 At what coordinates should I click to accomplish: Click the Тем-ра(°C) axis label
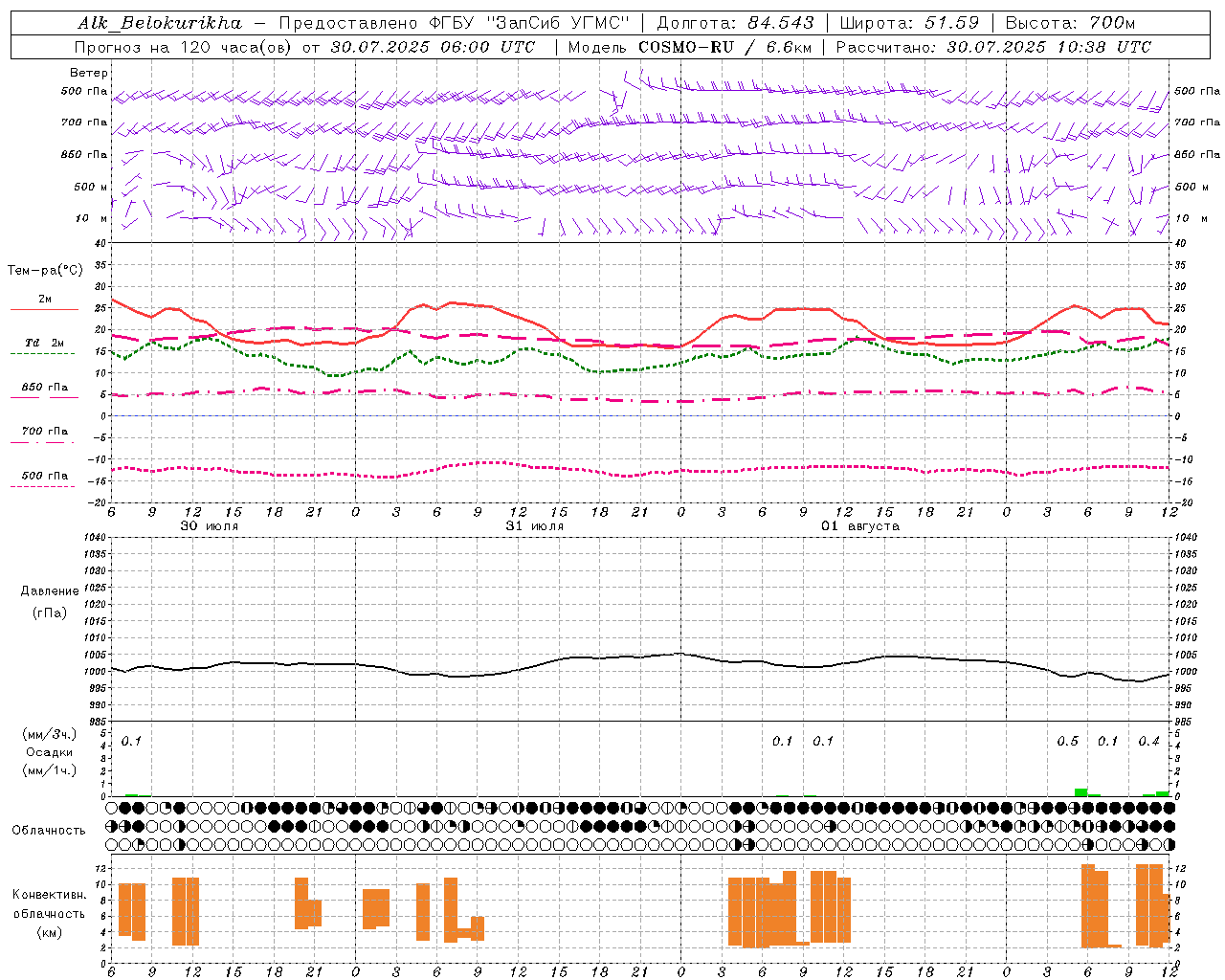point(45,271)
